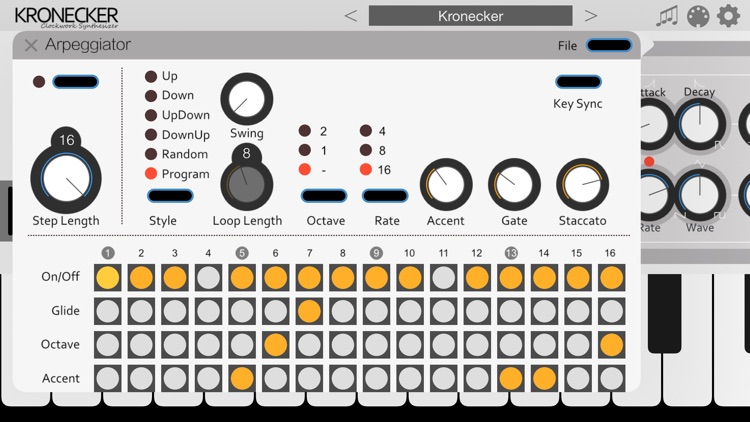750x422 pixels.
Task: Click the Step Length knob
Action: pyautogui.click(x=66, y=178)
